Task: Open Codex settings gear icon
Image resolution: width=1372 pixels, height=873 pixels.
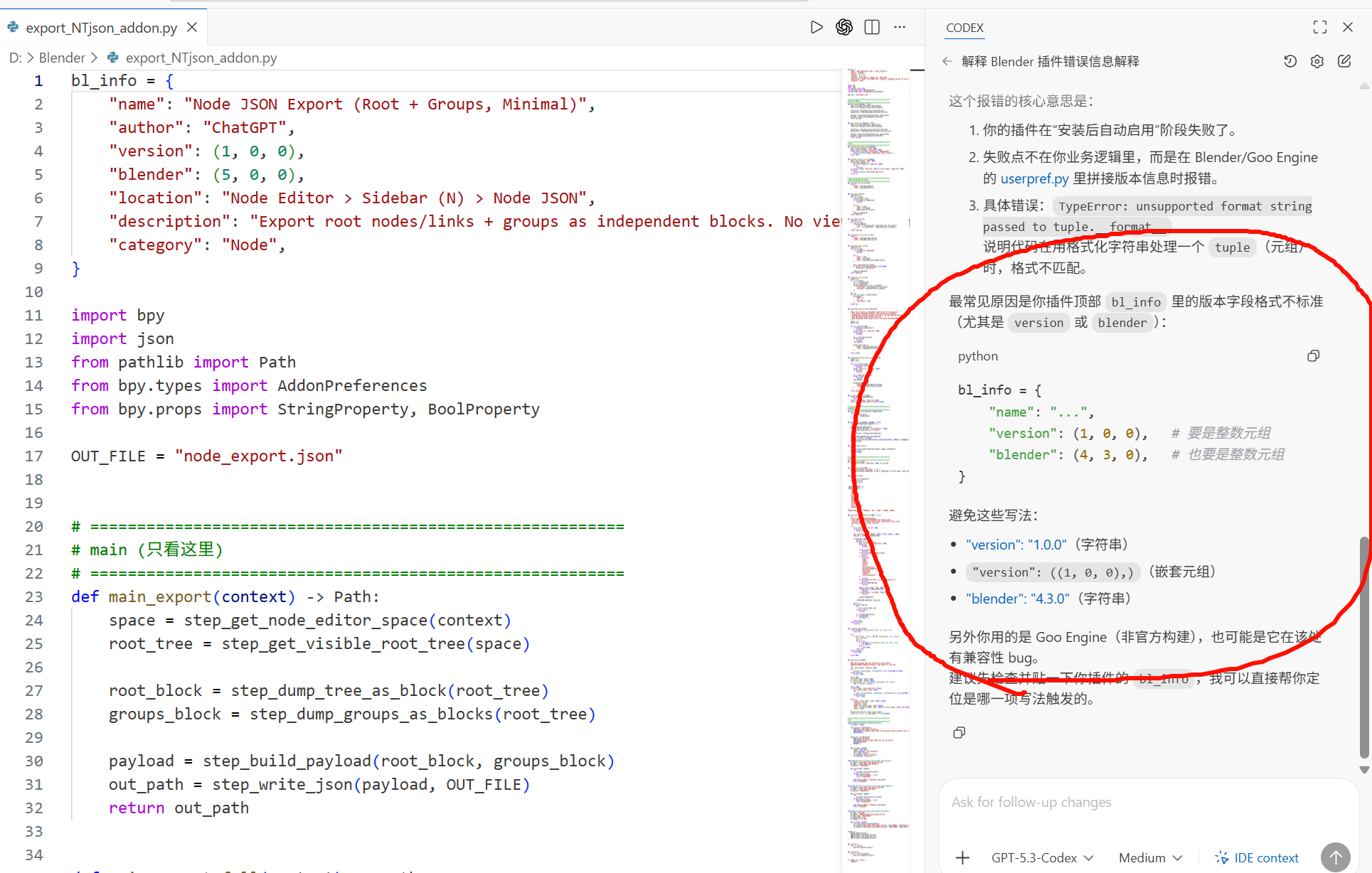Action: tap(1317, 61)
